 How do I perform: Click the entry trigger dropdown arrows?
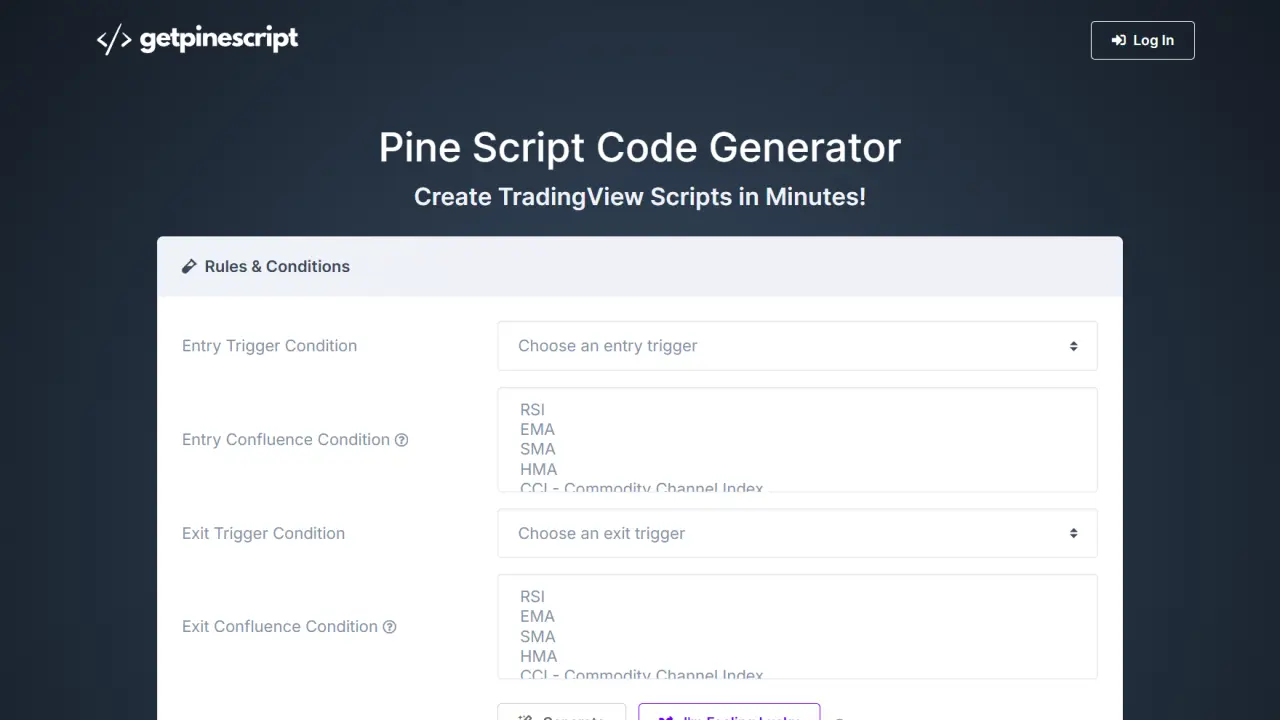point(1073,346)
